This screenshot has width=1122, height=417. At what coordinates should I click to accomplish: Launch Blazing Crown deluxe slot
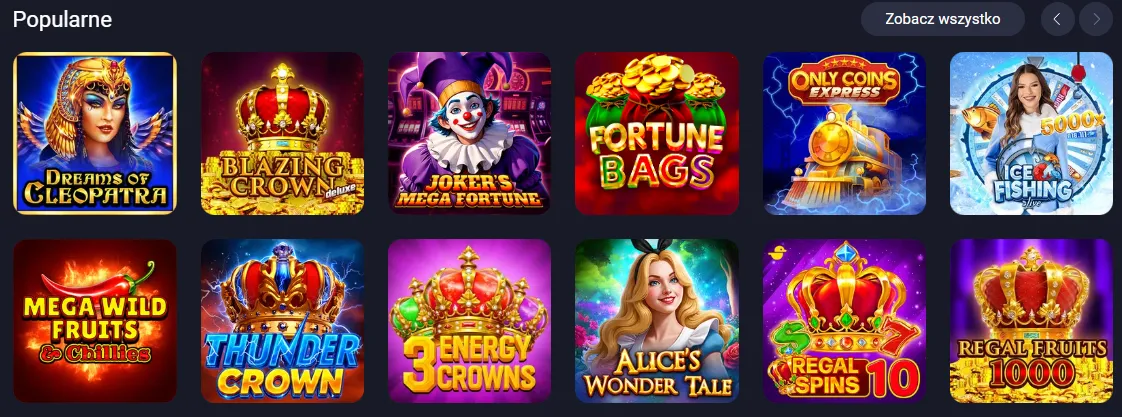(x=282, y=133)
